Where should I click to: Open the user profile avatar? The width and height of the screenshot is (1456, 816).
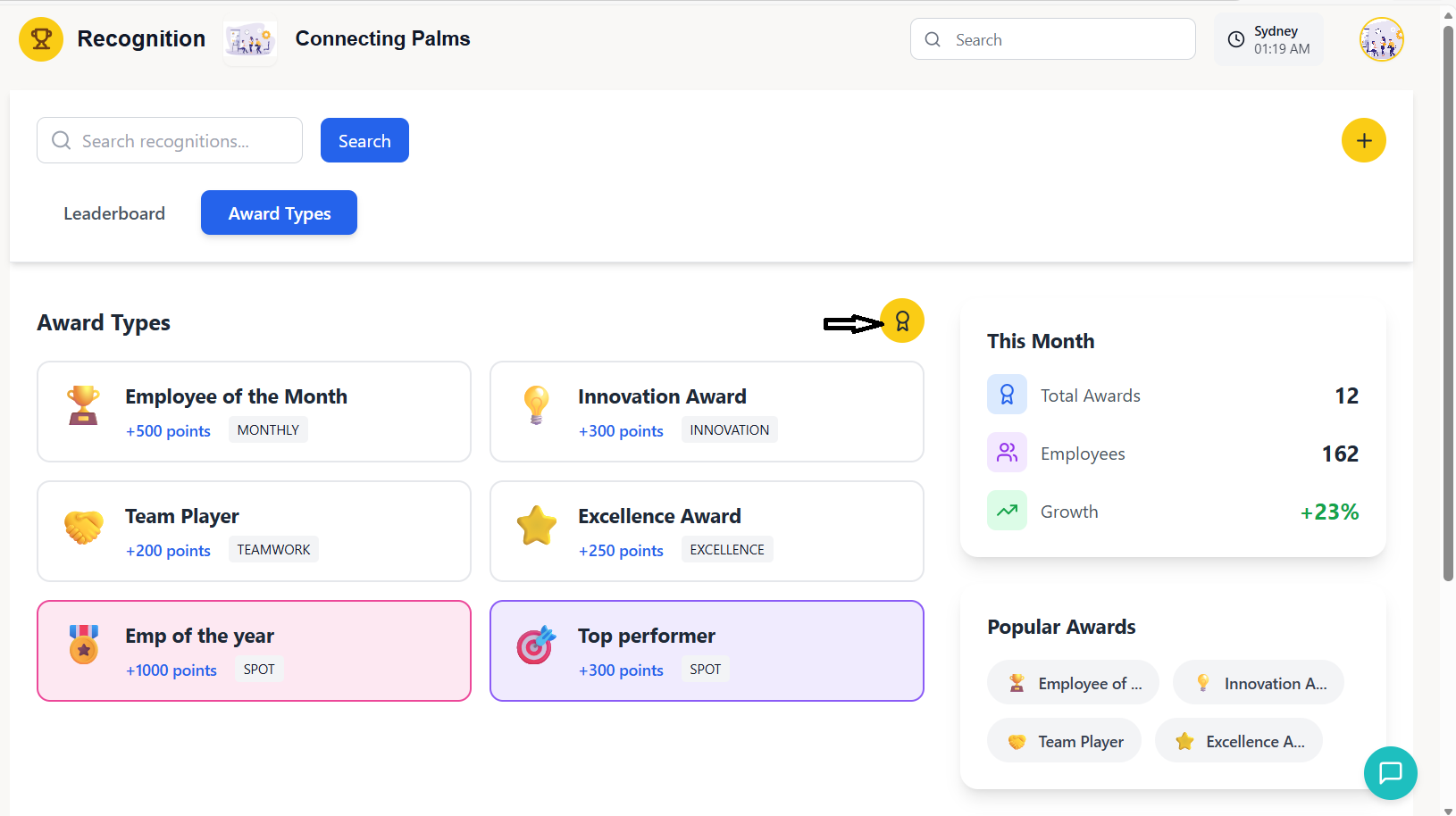tap(1381, 39)
